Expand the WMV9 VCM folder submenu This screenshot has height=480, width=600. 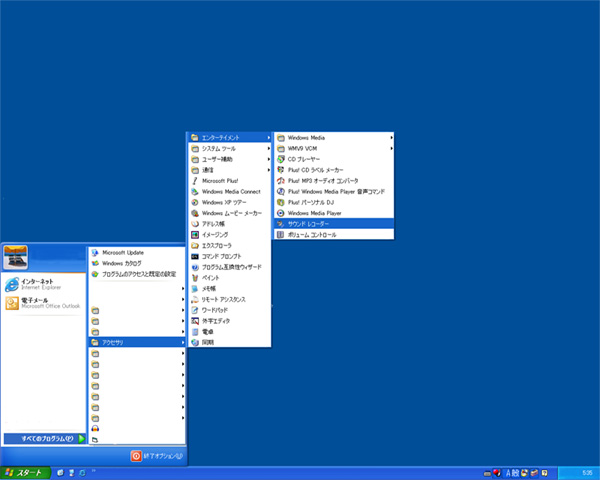(334, 148)
